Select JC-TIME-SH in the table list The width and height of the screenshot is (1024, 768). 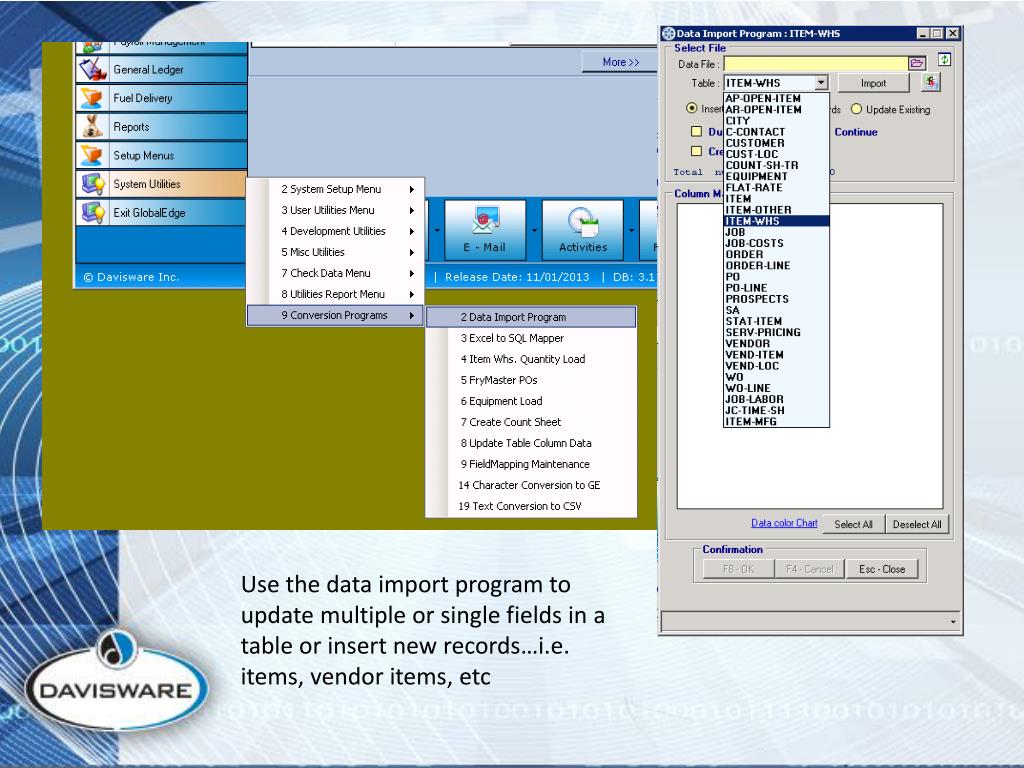pos(776,410)
